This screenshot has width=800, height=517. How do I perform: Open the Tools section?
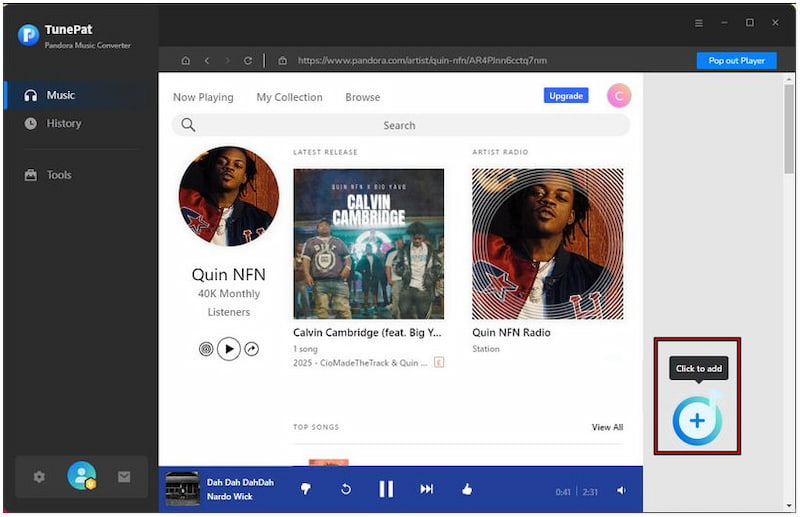[x=59, y=175]
